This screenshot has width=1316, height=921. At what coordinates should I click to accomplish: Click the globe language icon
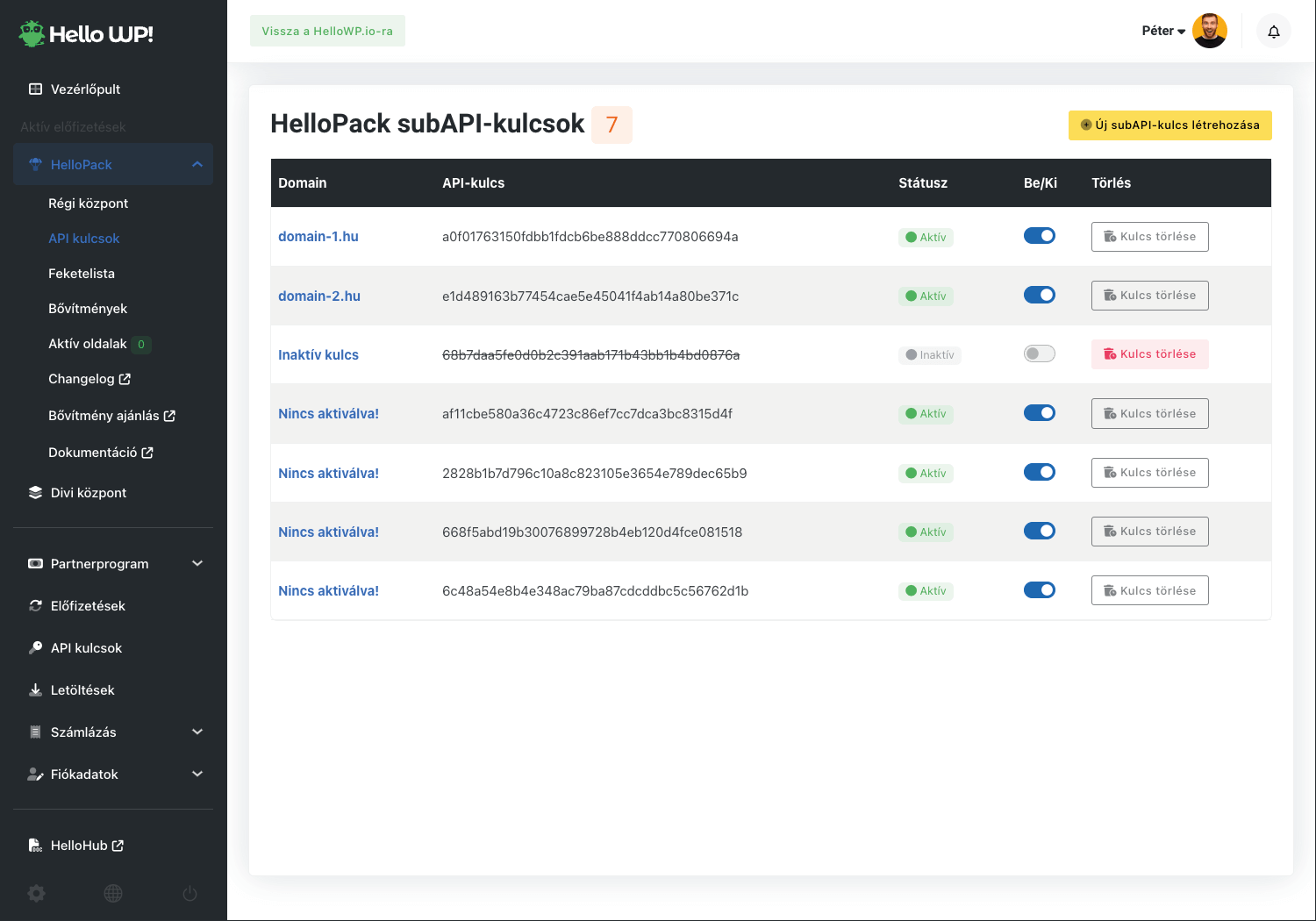pyautogui.click(x=113, y=893)
